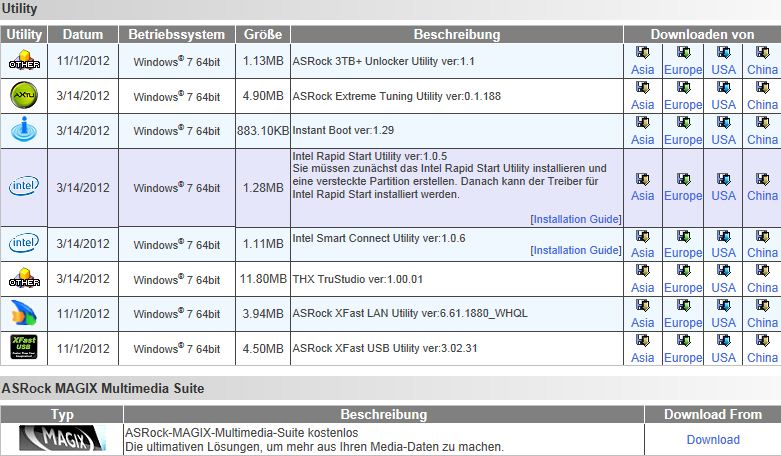Click Europe download icon for Intel Smart Connect

[x=683, y=235]
